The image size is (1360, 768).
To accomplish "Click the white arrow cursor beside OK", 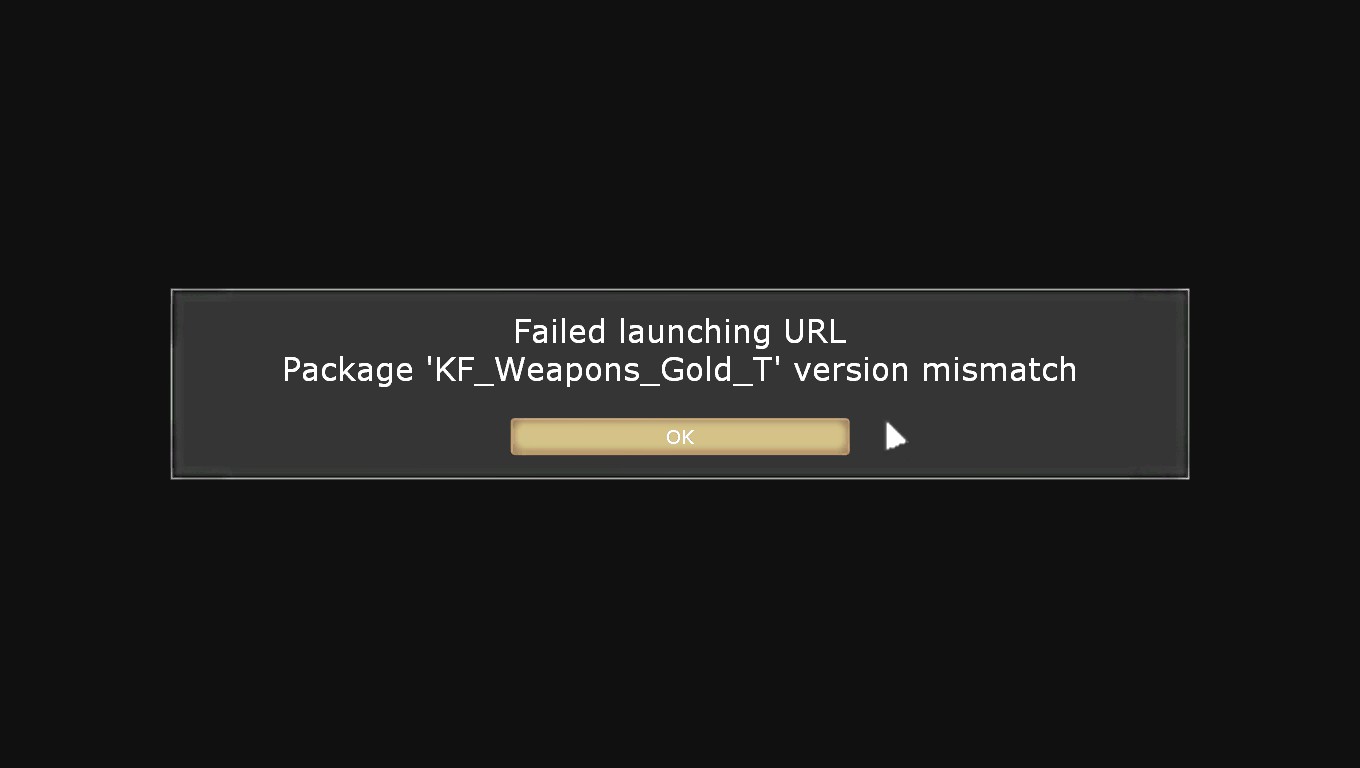I will 895,436.
